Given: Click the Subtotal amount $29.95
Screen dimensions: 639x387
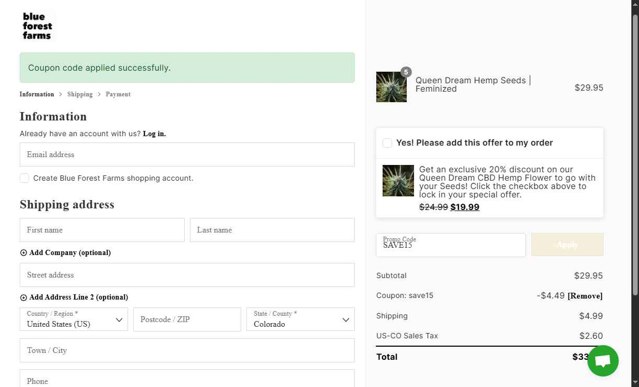Looking at the screenshot, I should (x=588, y=275).
